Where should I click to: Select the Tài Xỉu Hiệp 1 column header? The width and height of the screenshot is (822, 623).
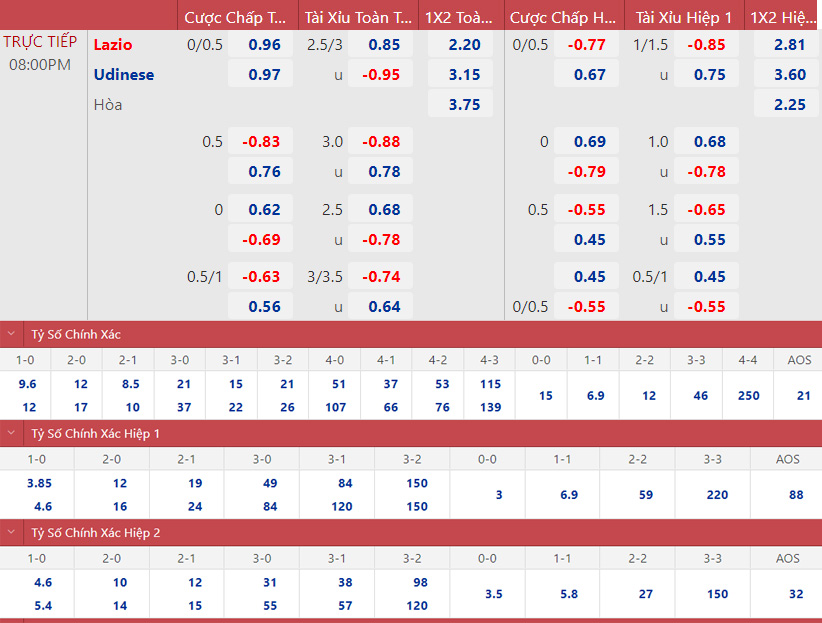point(684,17)
